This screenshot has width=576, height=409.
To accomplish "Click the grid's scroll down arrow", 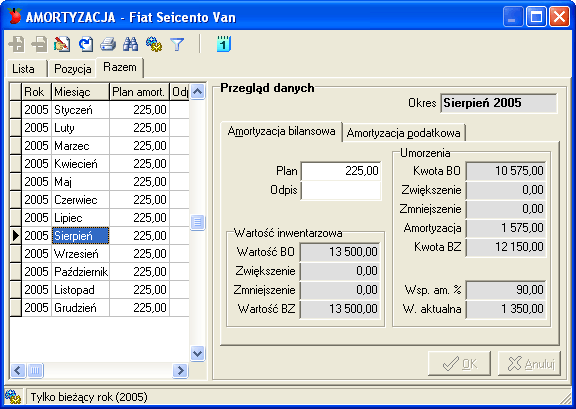I will [x=198, y=354].
